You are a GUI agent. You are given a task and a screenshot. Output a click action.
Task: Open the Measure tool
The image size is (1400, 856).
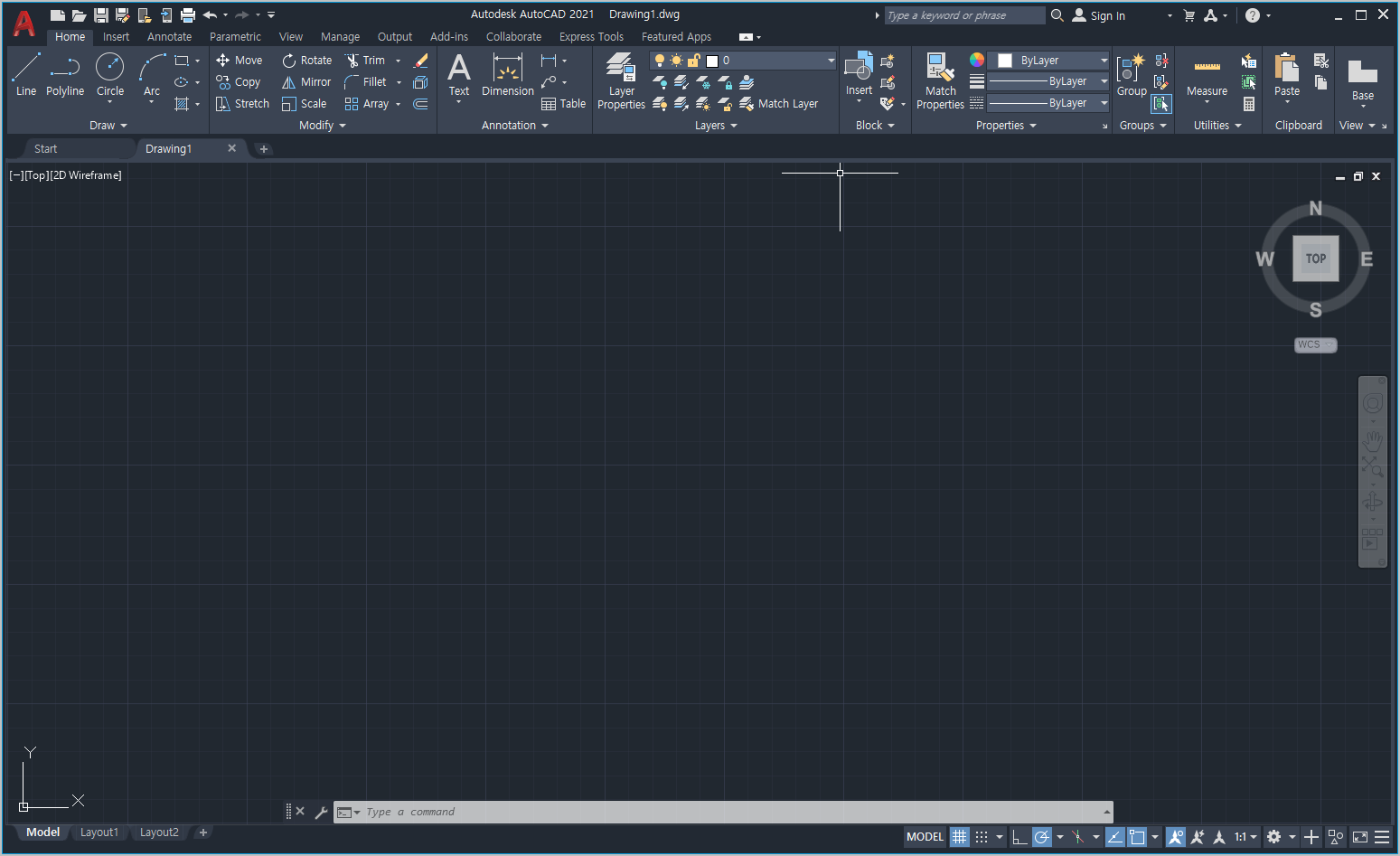(1207, 78)
